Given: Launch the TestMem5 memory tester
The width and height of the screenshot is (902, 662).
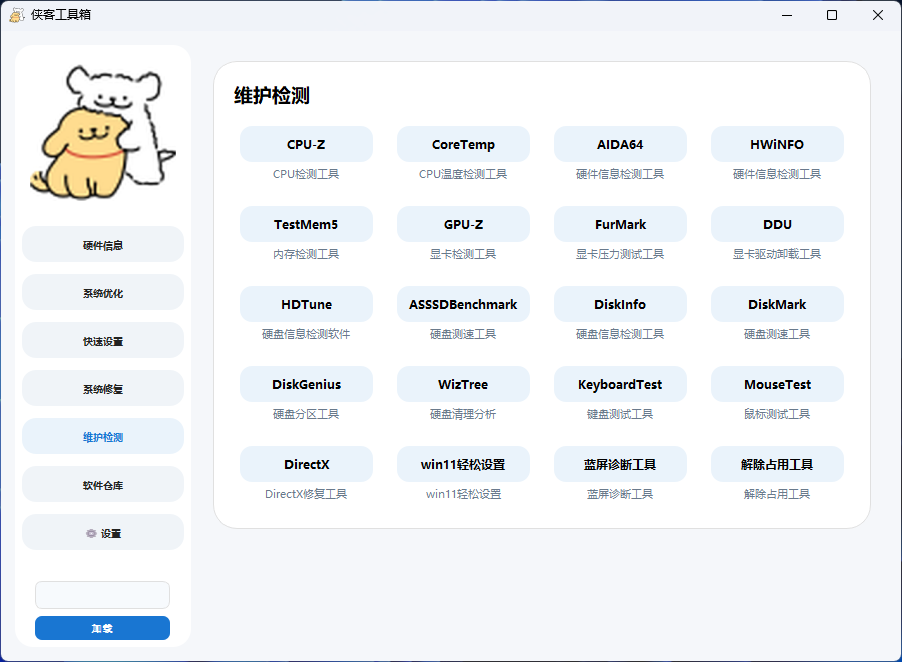Looking at the screenshot, I should click(306, 224).
